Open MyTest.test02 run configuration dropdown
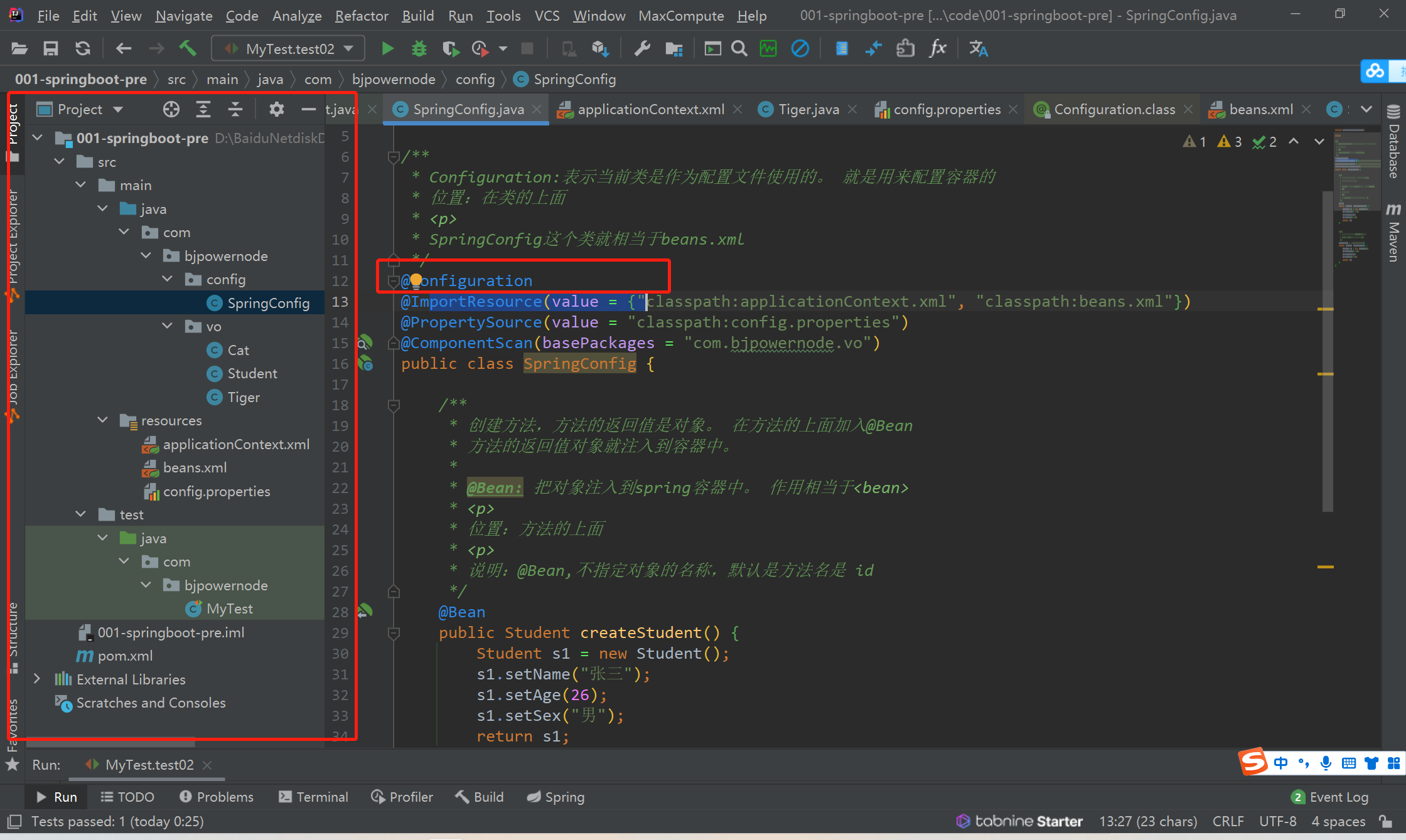The width and height of the screenshot is (1406, 840). (x=289, y=48)
